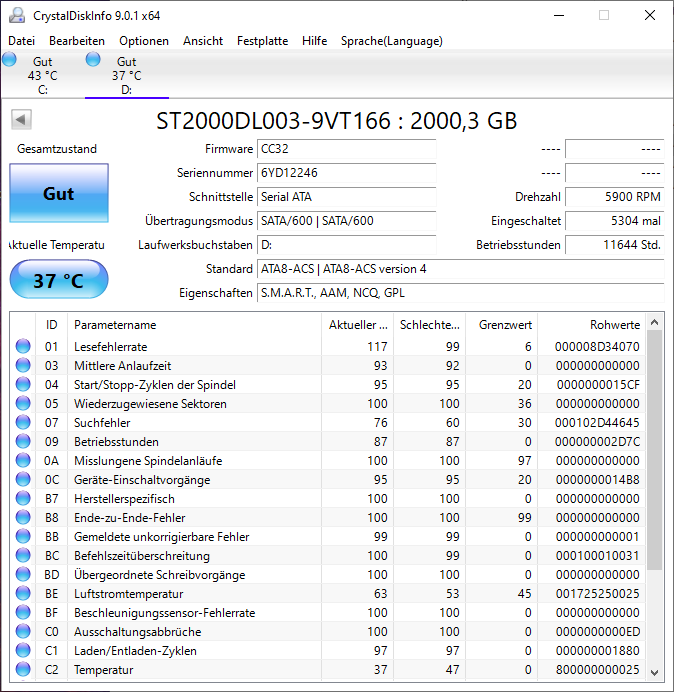
Task: Go to previous disk with left arrow
Action: (x=21, y=119)
